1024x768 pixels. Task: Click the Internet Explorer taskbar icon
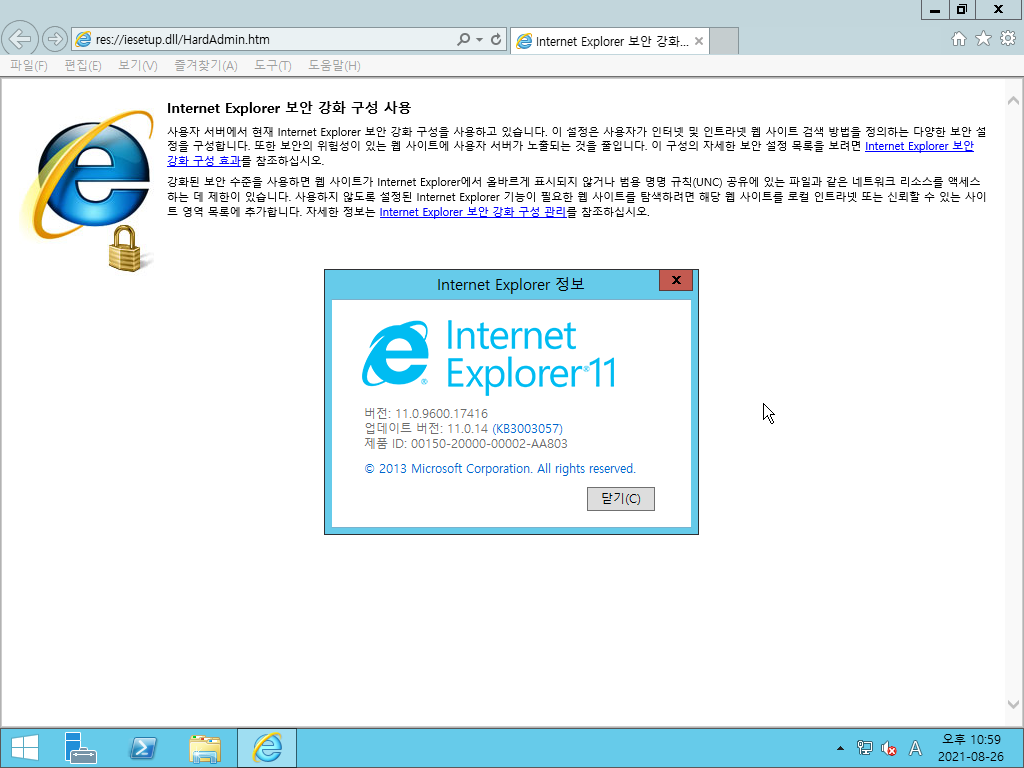pos(267,748)
